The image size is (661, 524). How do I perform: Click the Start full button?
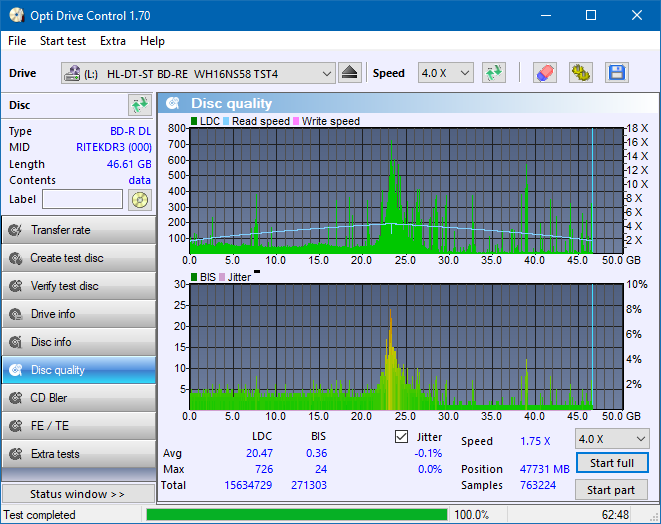pos(612,463)
